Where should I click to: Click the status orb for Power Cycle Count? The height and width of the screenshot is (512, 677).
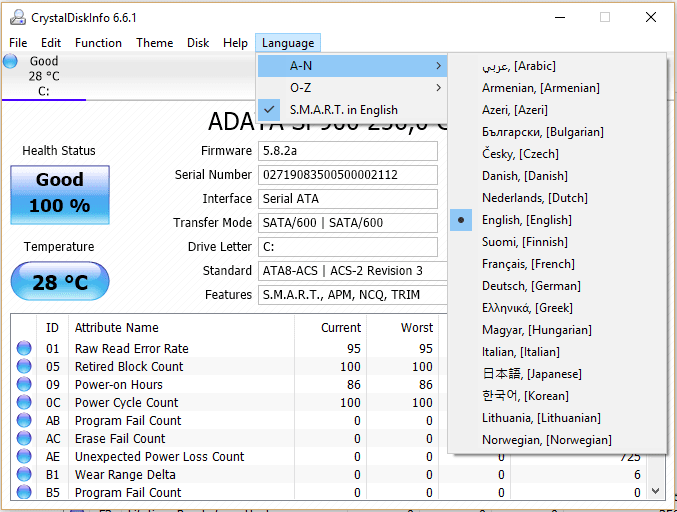24,402
